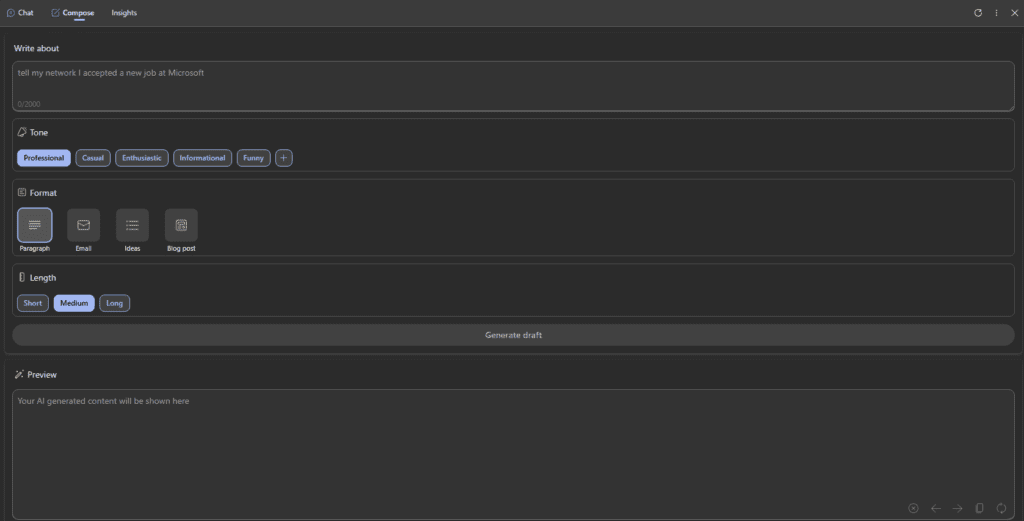The width and height of the screenshot is (1024, 521).
Task: Select the Funny tone
Action: pos(253,158)
